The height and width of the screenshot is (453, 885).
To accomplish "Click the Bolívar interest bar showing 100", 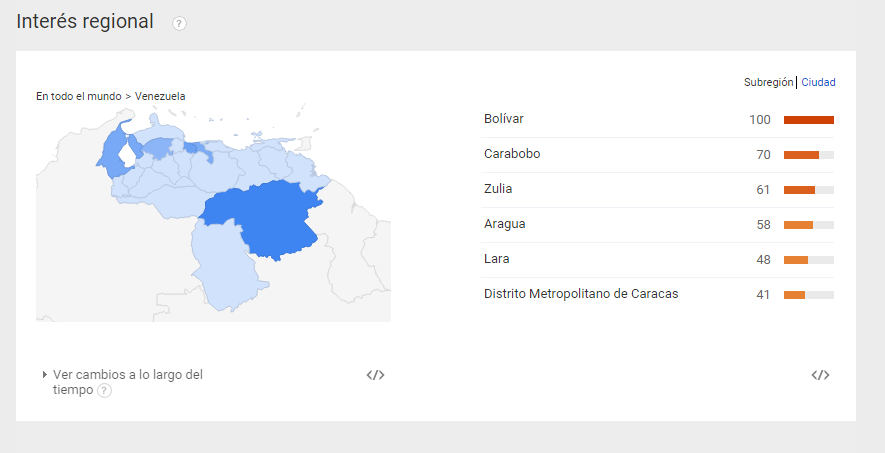I will (808, 120).
